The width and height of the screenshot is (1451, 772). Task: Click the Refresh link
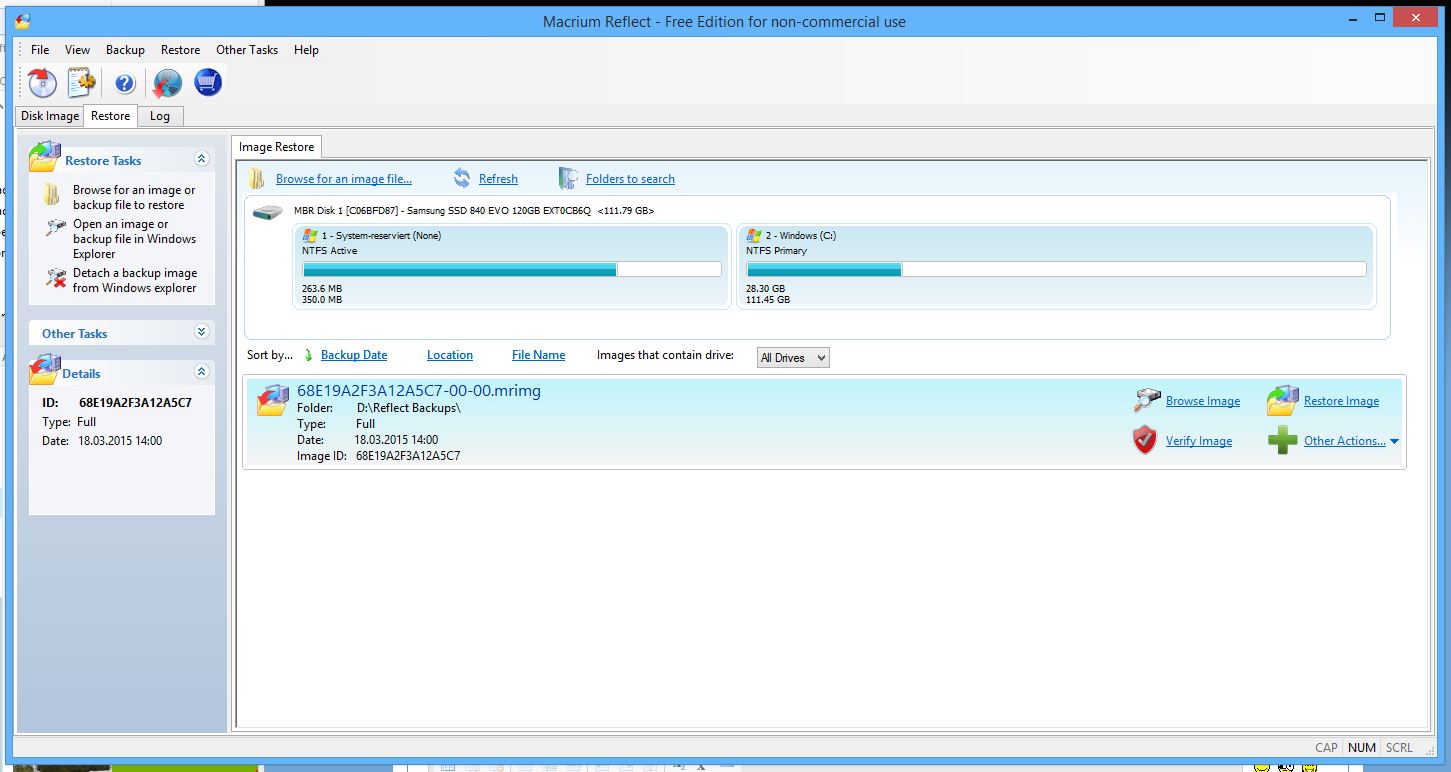(498, 179)
